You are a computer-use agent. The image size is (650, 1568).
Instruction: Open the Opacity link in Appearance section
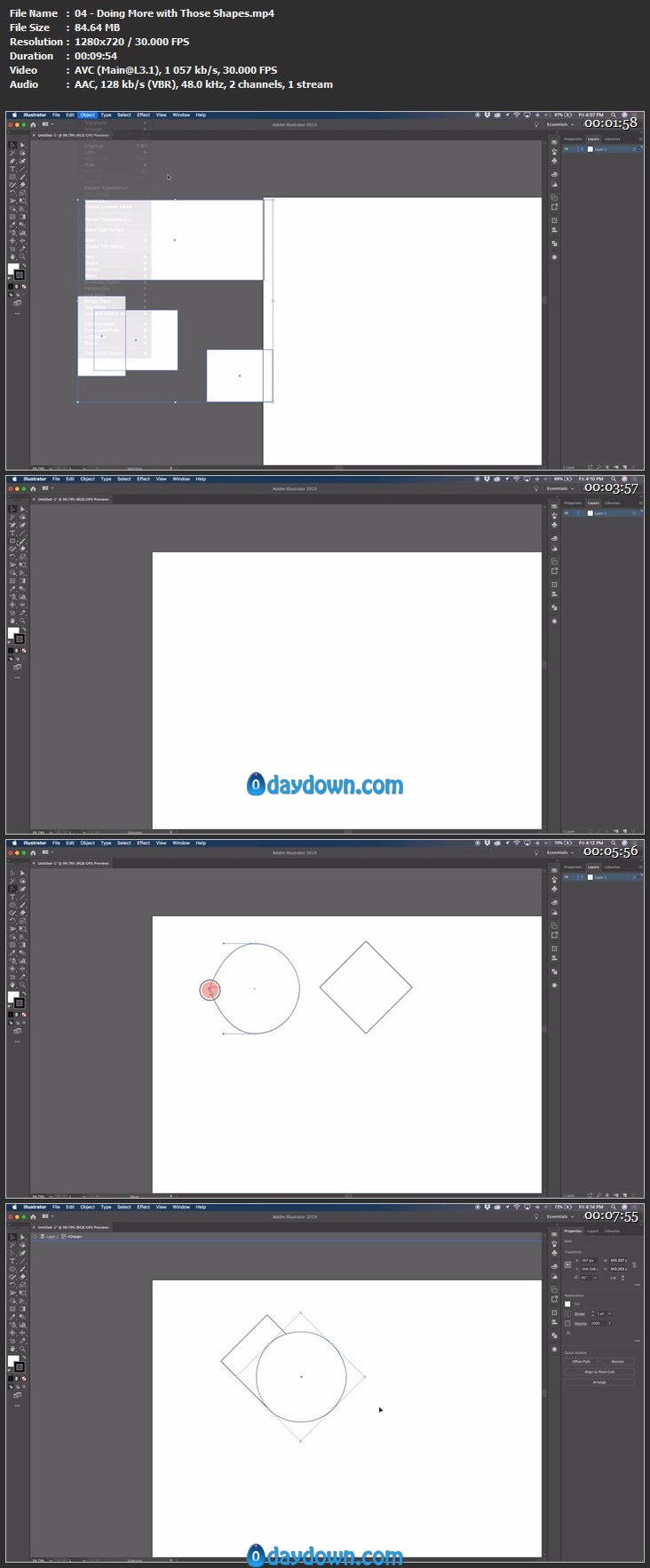581,1324
